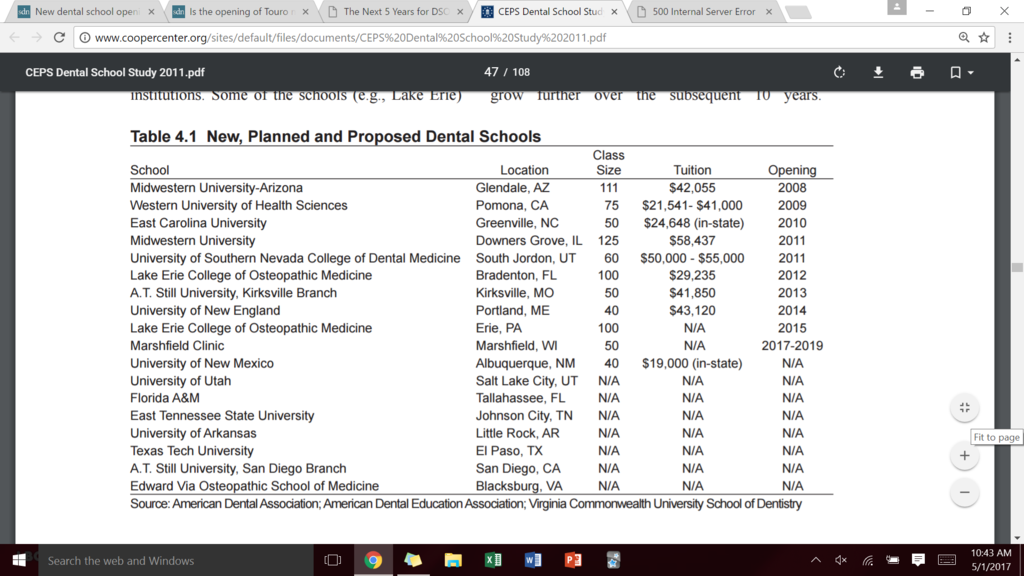Open the PDF bookmarks dropdown
This screenshot has width=1024, height=576.
pyautogui.click(x=961, y=73)
